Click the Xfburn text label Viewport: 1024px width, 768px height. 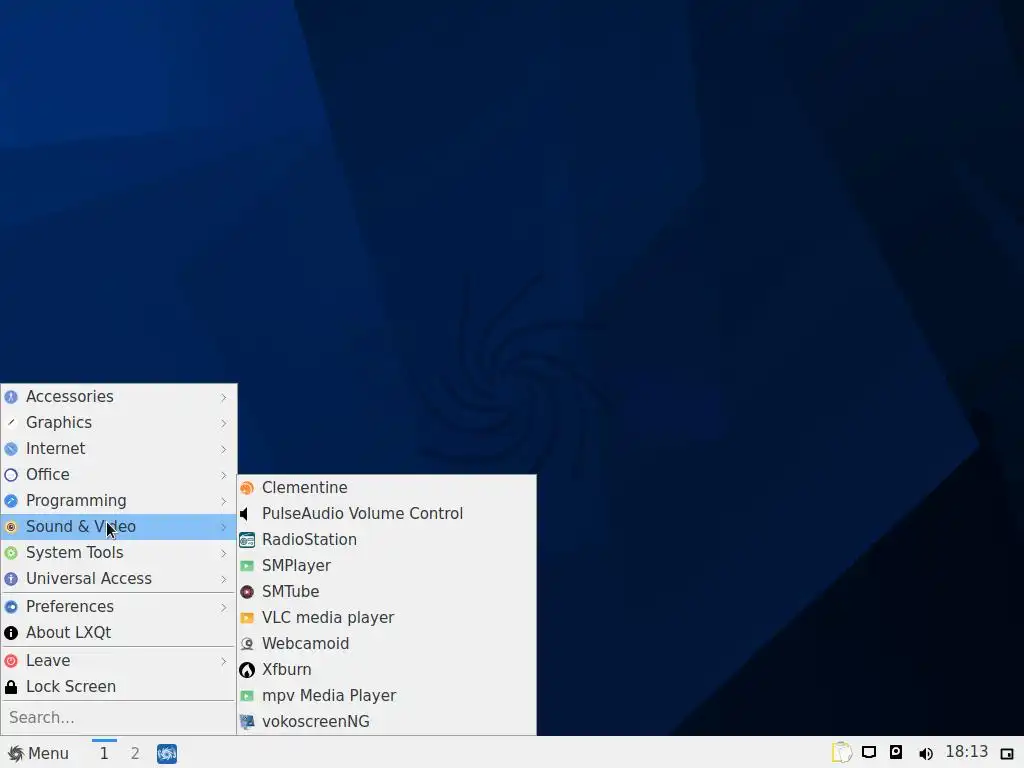click(287, 670)
